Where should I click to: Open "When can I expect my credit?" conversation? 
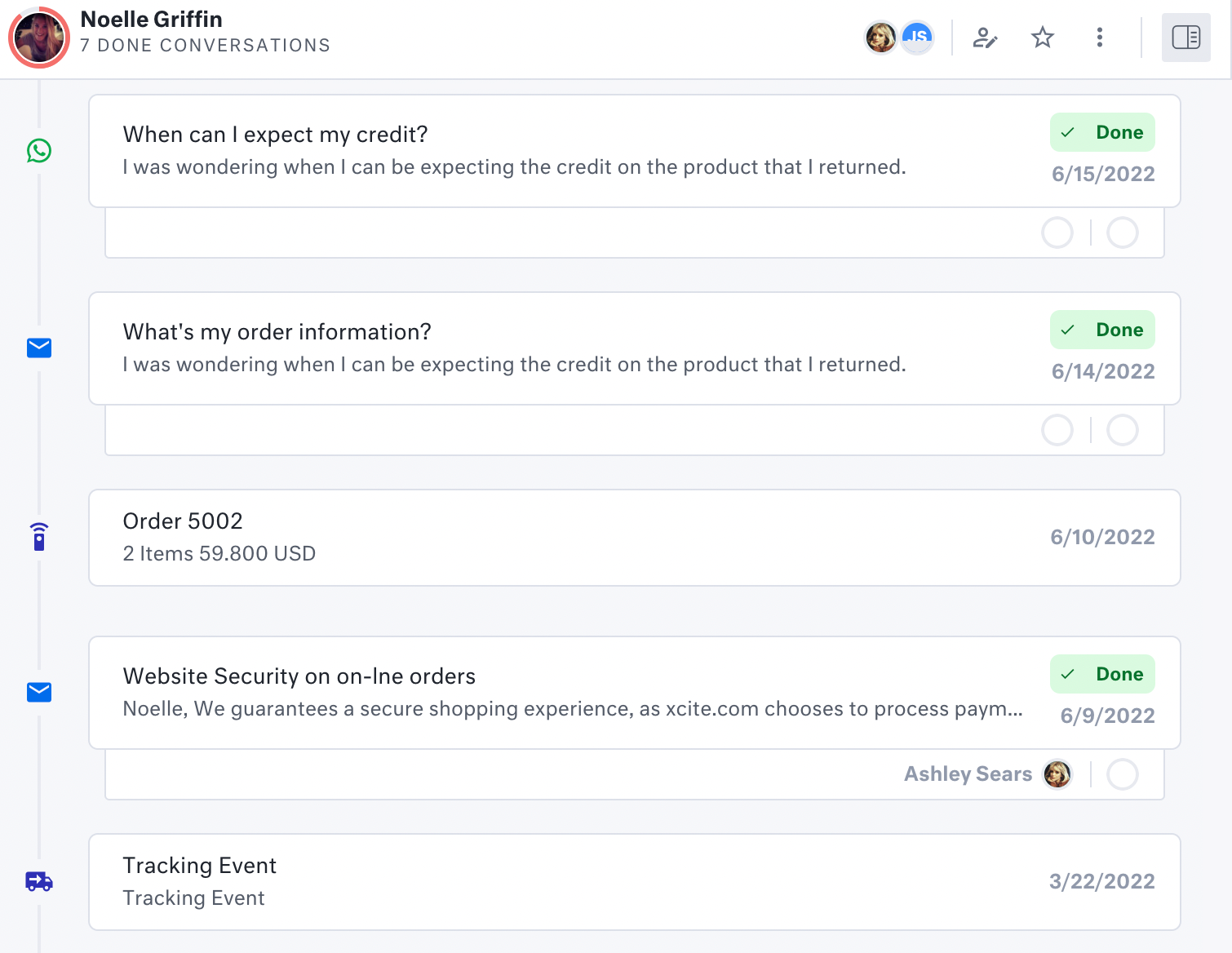tap(275, 135)
